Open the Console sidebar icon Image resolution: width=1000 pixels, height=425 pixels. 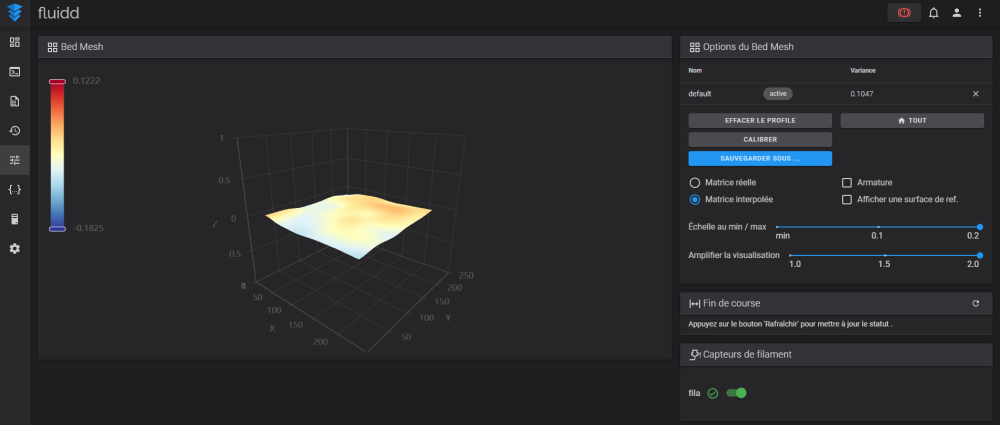(x=15, y=71)
